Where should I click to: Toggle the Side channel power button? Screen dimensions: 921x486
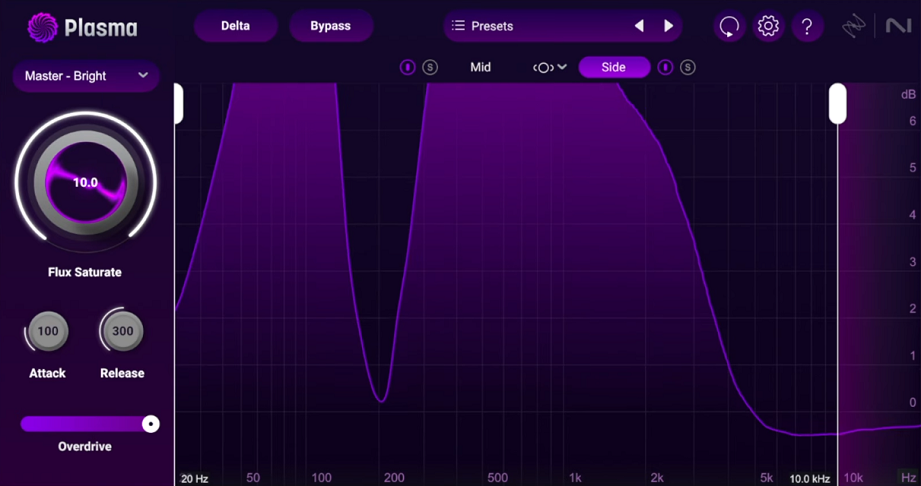click(665, 68)
